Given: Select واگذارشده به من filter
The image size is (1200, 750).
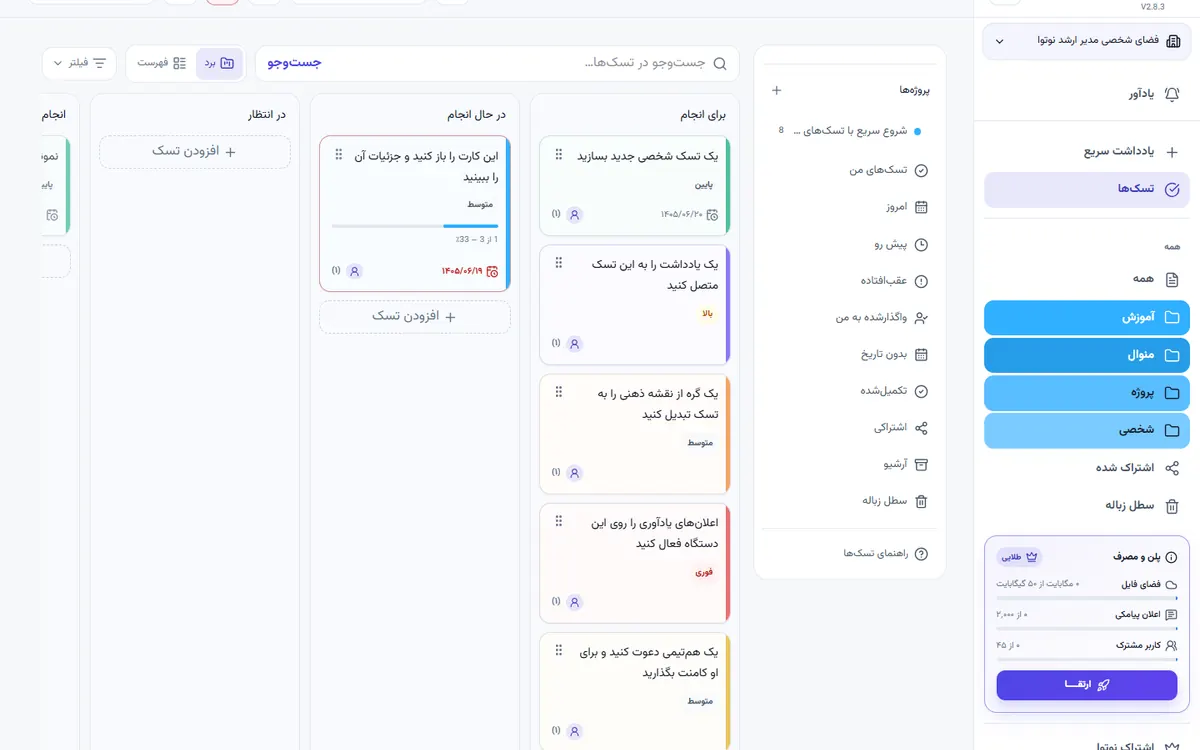Looking at the screenshot, I should coord(850,318).
